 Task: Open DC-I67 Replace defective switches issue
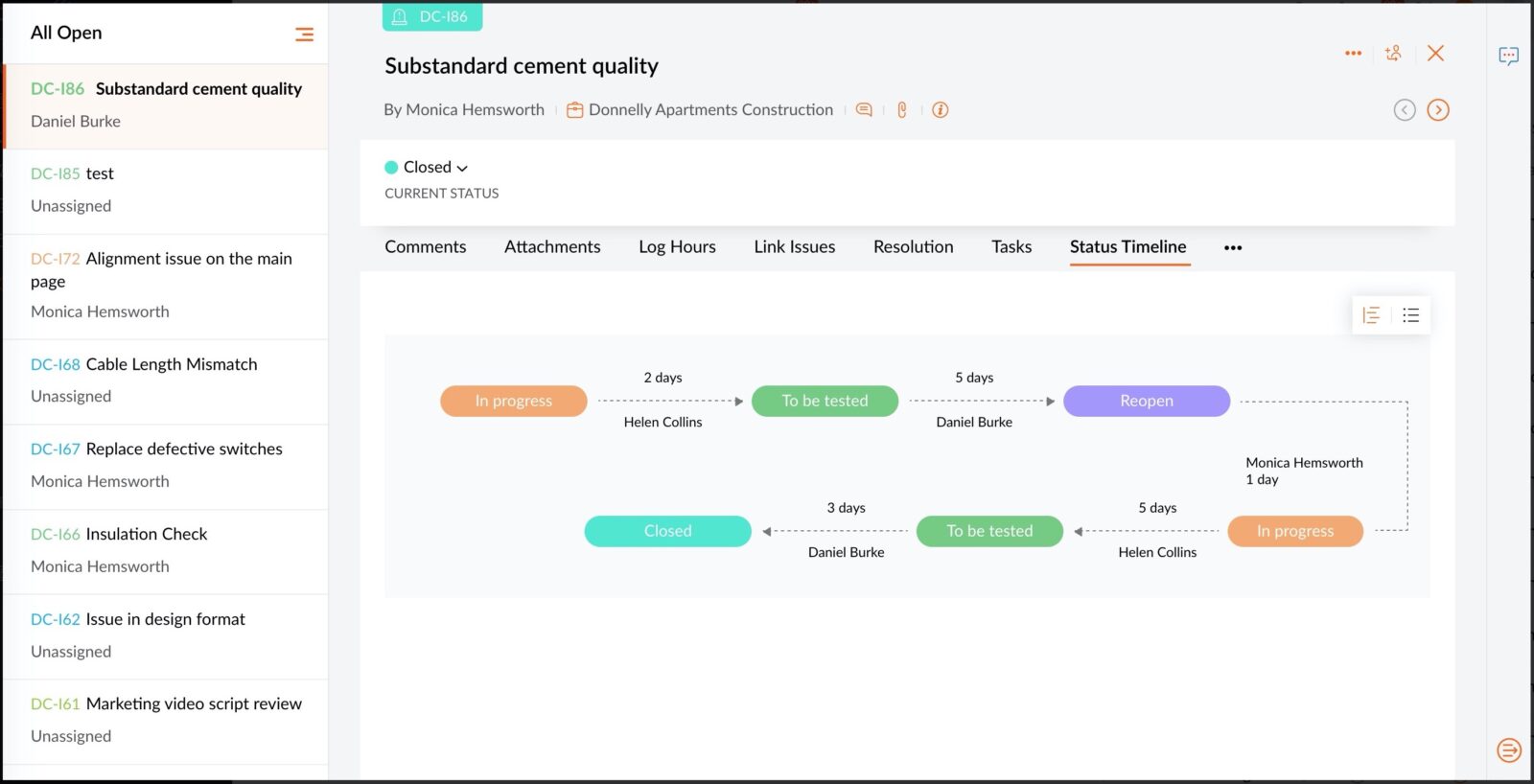[x=166, y=466]
